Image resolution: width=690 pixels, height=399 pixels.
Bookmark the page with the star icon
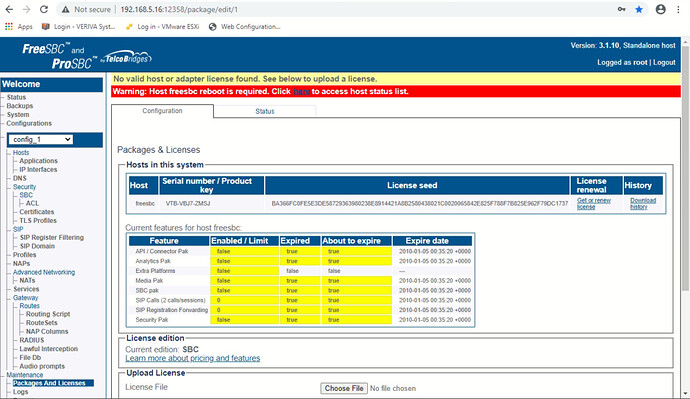639,9
